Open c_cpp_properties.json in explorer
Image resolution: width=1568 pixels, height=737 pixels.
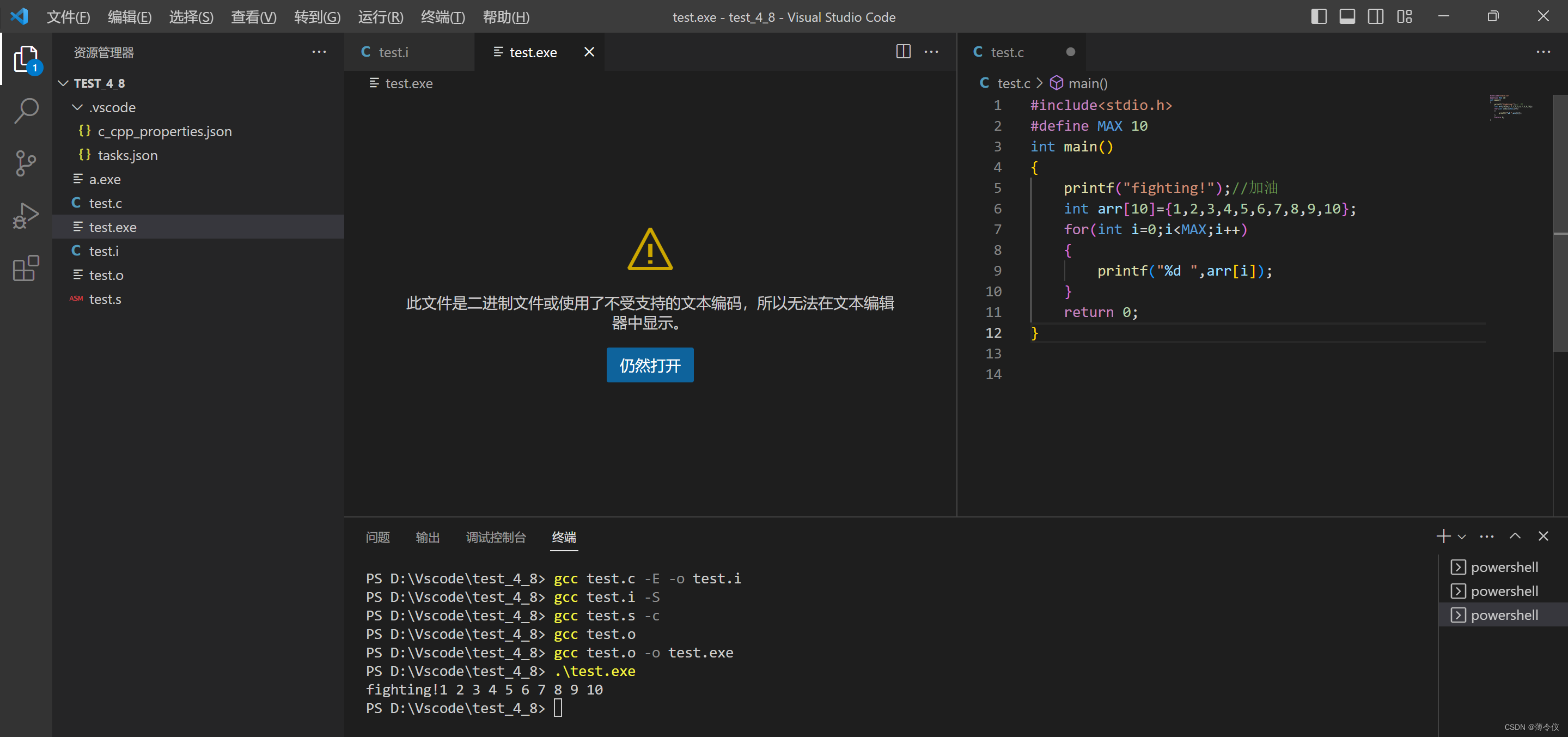[x=198, y=131]
